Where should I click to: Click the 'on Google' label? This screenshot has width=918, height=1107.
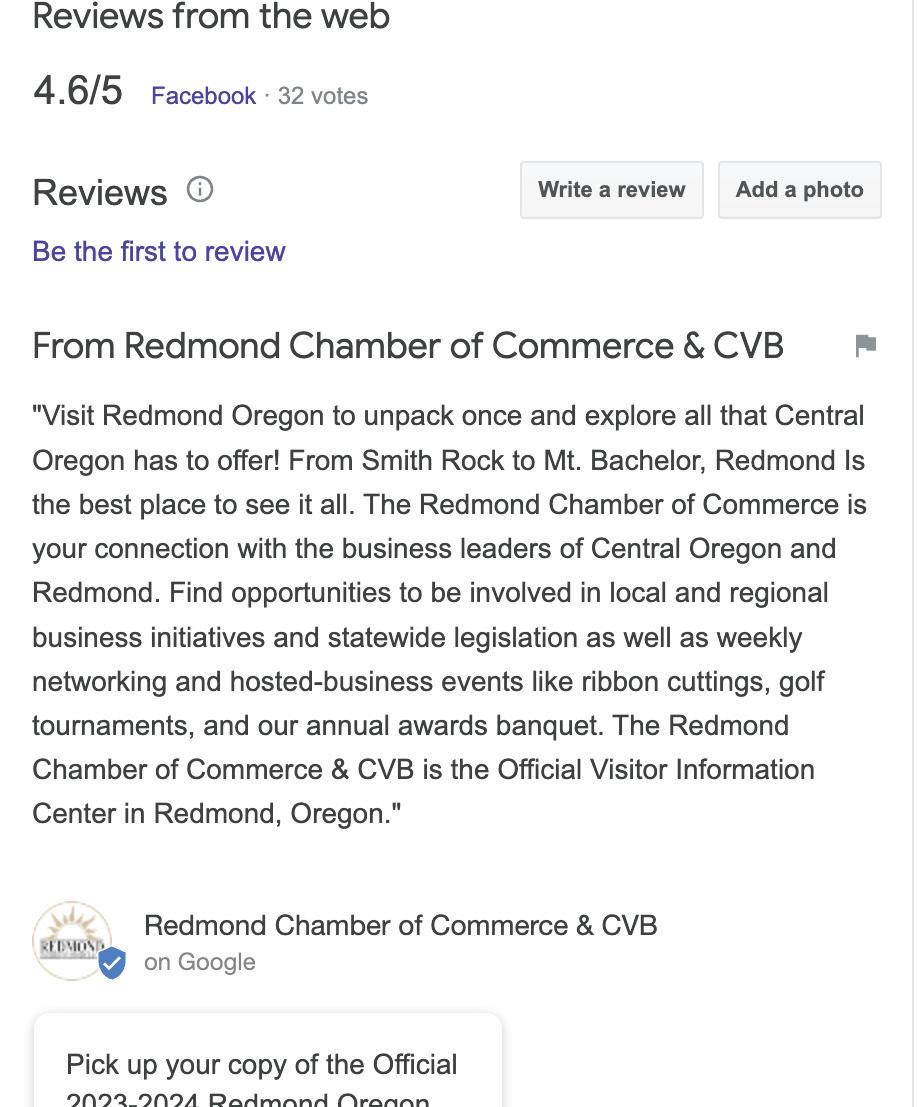(x=200, y=962)
